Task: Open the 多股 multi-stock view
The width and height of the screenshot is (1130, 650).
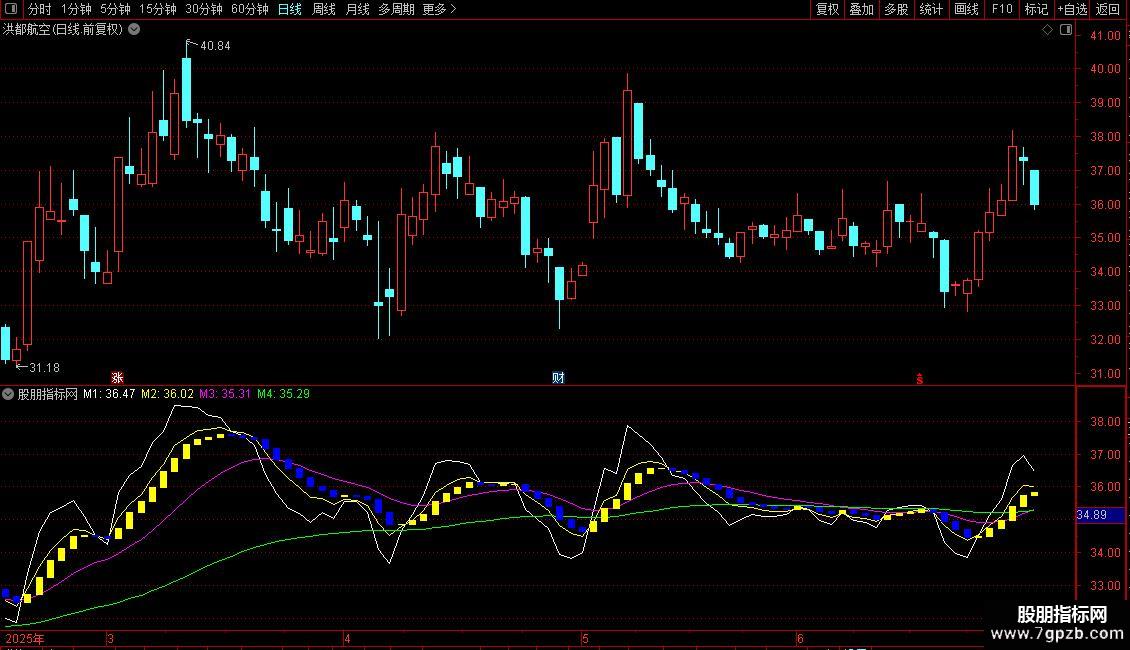Action: [x=897, y=9]
